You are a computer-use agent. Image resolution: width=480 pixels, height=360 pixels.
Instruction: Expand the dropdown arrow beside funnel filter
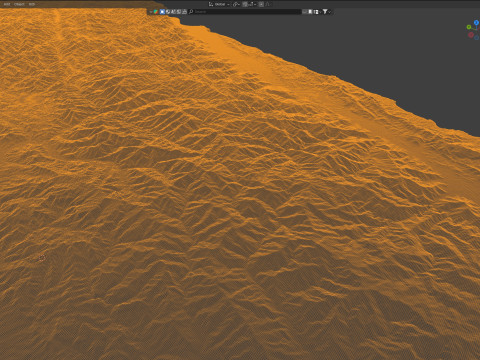[330, 12]
